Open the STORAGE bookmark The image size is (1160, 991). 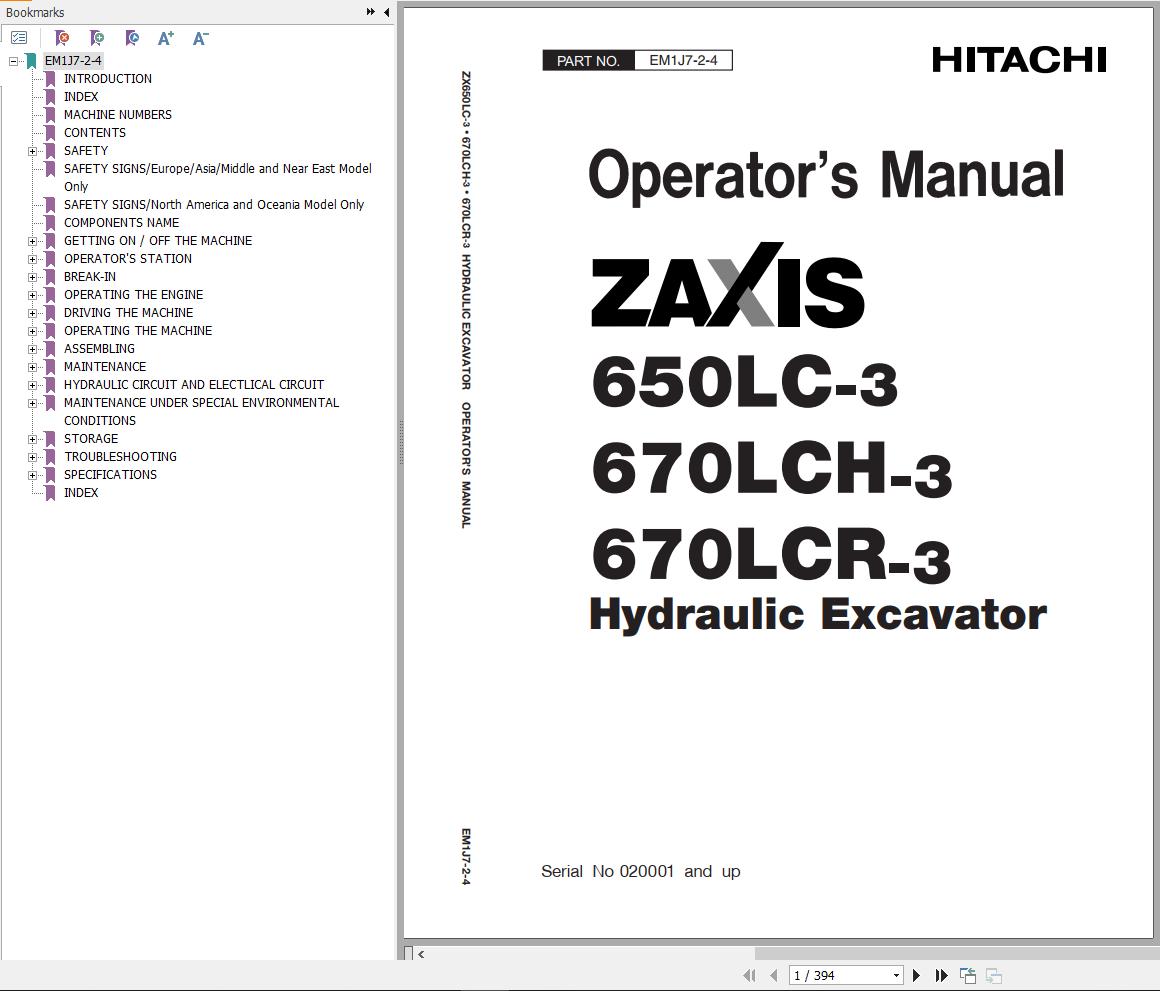coord(90,439)
